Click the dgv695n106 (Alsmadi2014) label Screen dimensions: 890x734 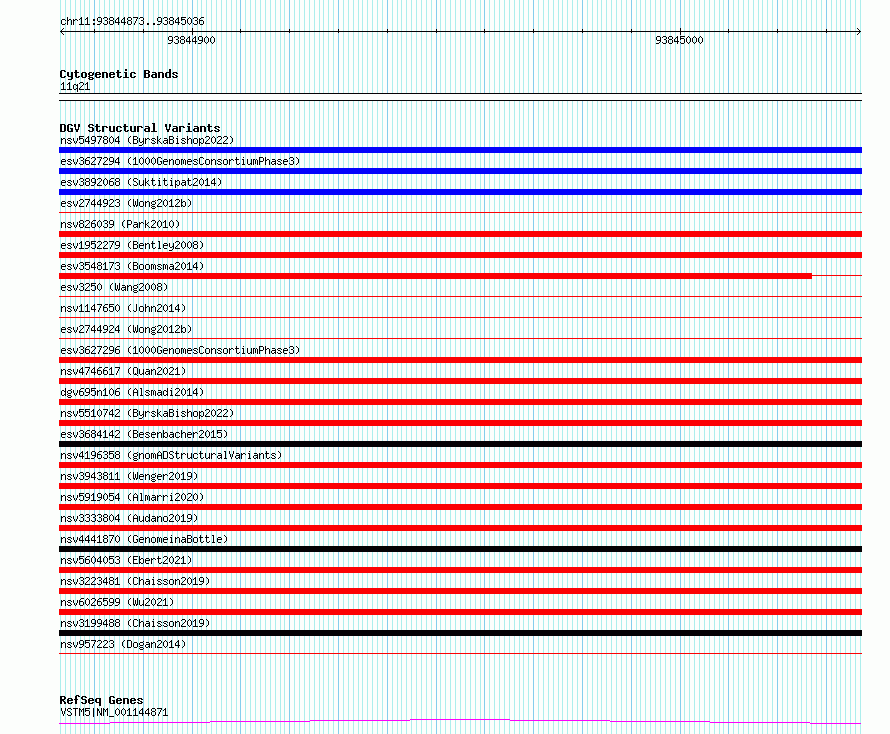coord(132,392)
